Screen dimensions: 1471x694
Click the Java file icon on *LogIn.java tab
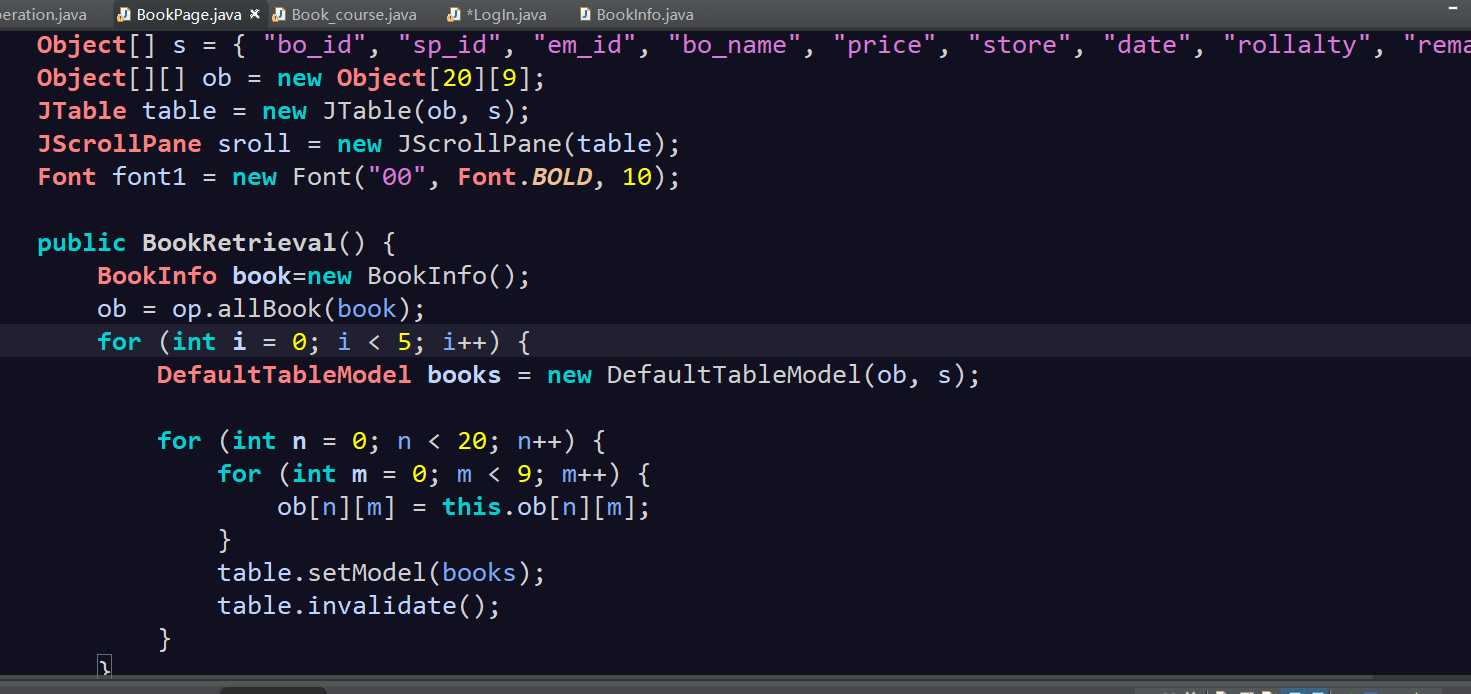[x=455, y=14]
